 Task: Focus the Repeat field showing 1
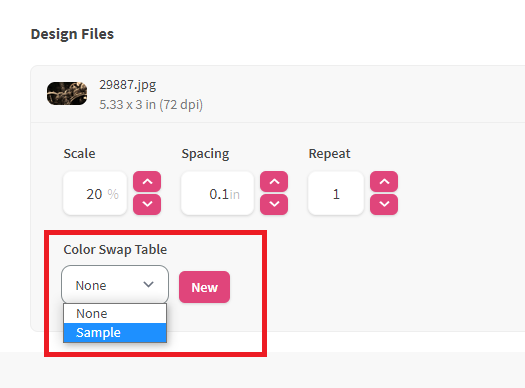(336, 193)
